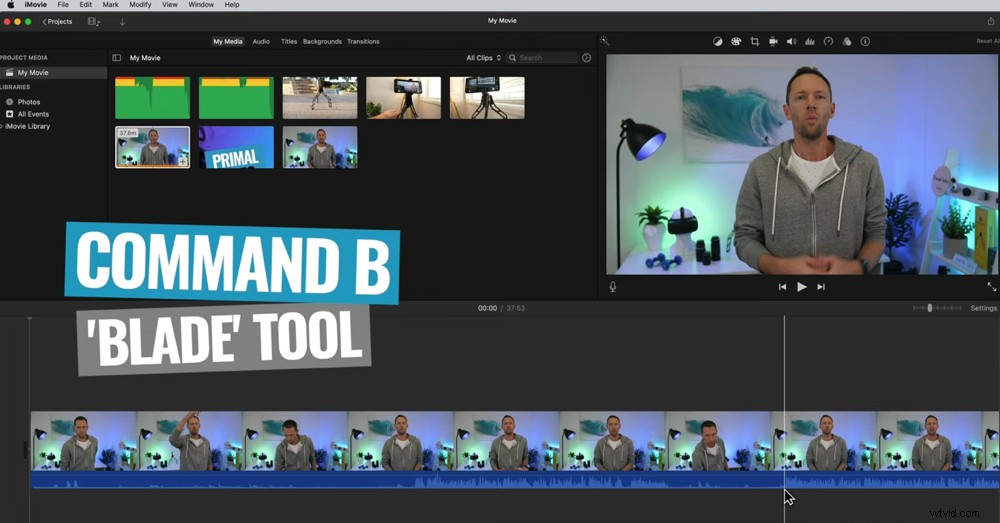Enter fullscreen playback mode

(x=992, y=287)
